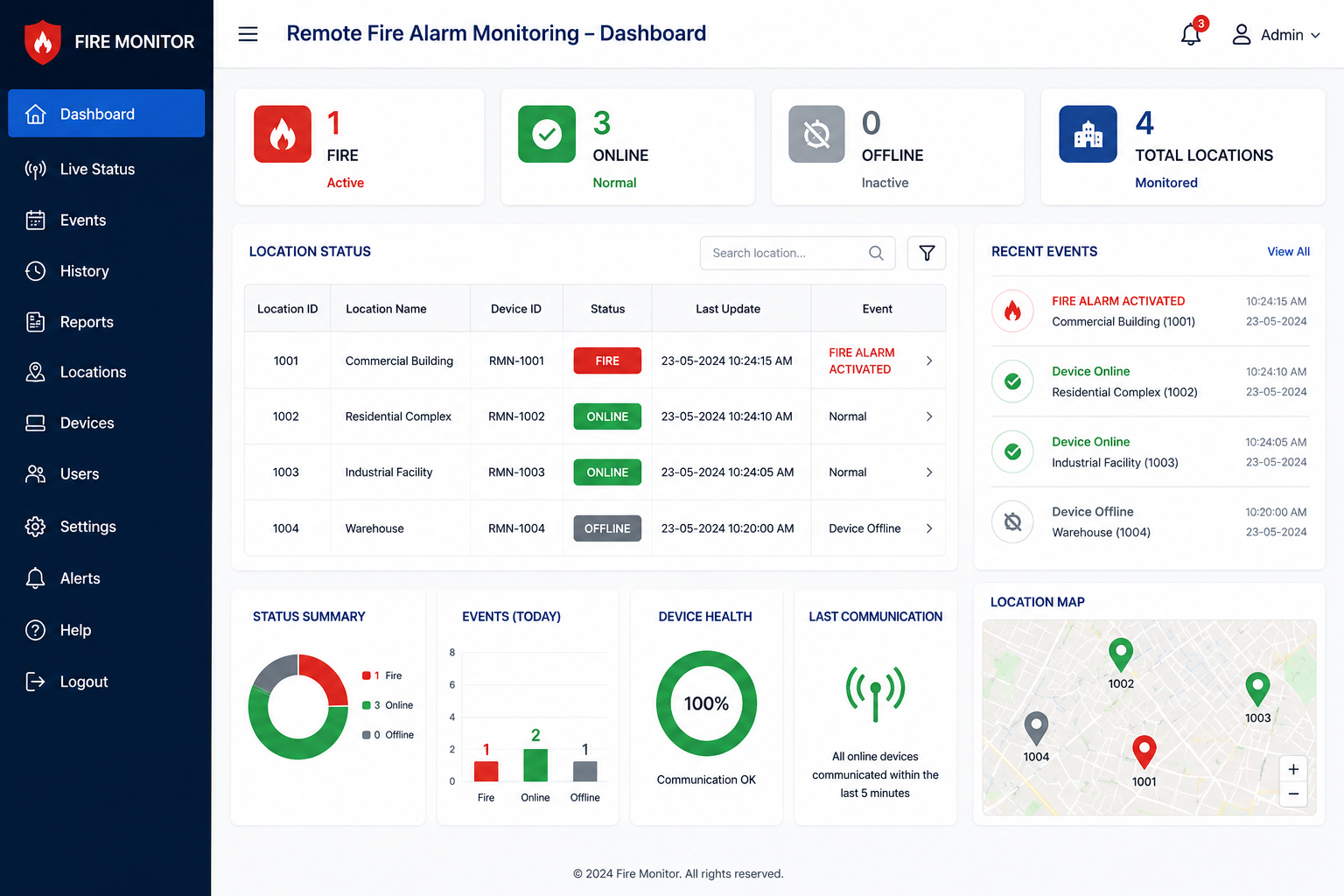The width and height of the screenshot is (1344, 896).
Task: Expand row 1004 details chevron
Action: [929, 528]
